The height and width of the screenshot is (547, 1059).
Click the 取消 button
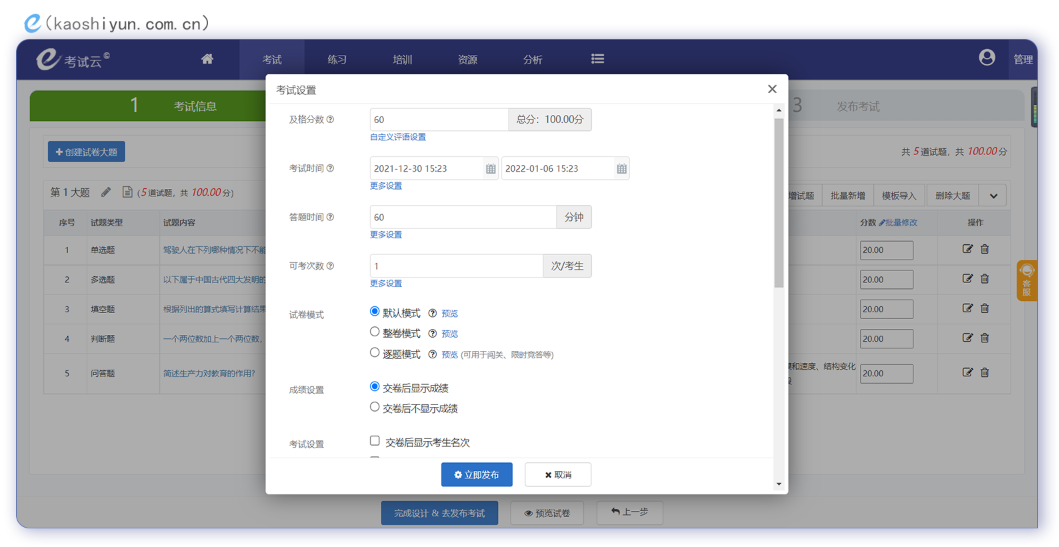coord(558,475)
